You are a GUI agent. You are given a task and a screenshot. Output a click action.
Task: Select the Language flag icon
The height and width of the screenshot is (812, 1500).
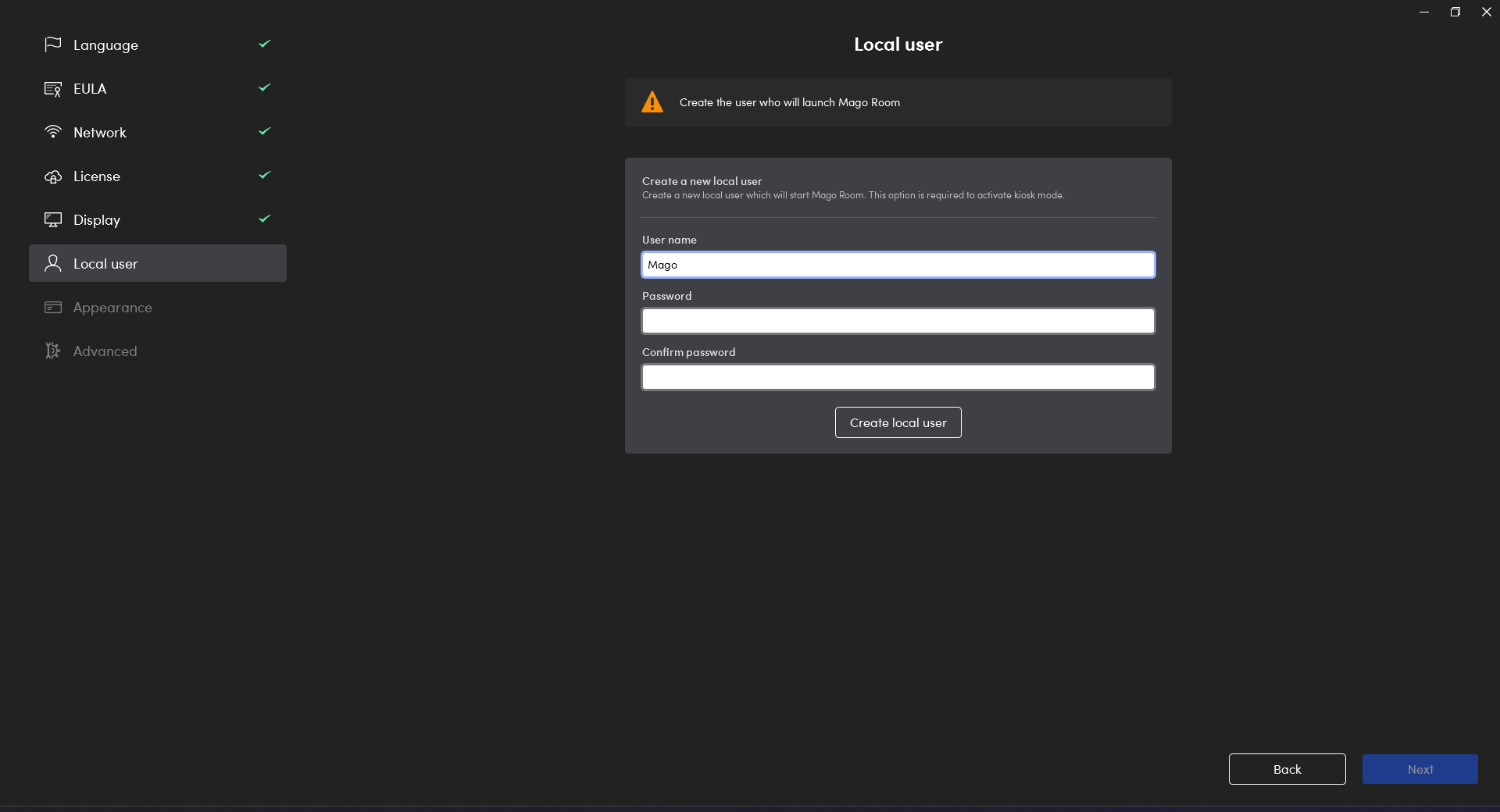pos(52,45)
